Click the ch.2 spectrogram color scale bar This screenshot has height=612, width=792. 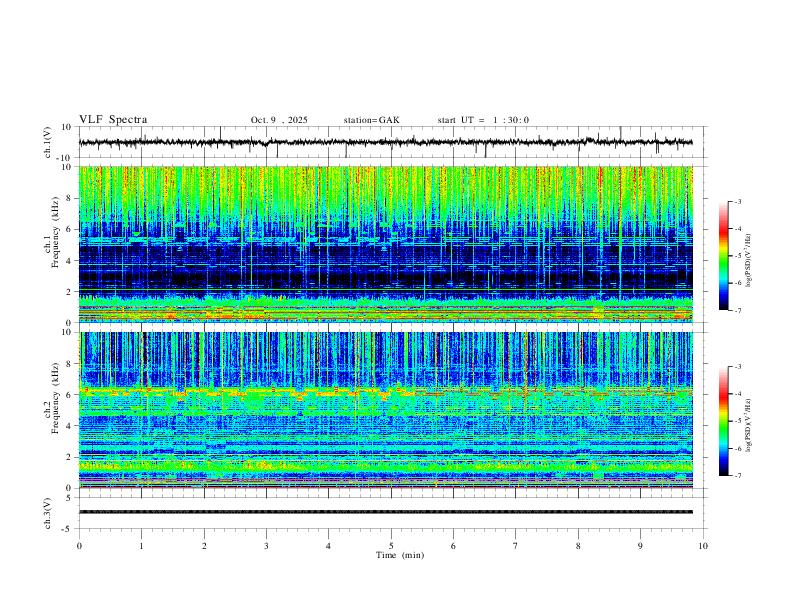[724, 421]
